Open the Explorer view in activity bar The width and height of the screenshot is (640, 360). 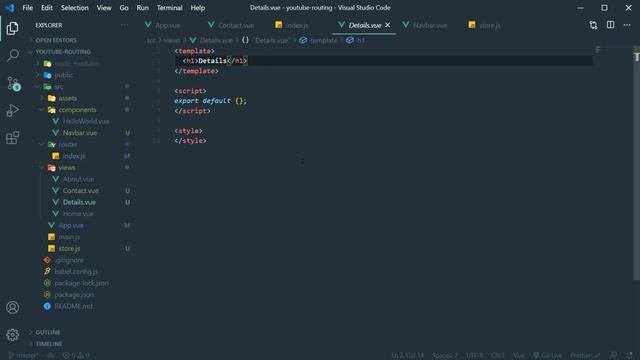(12, 28)
